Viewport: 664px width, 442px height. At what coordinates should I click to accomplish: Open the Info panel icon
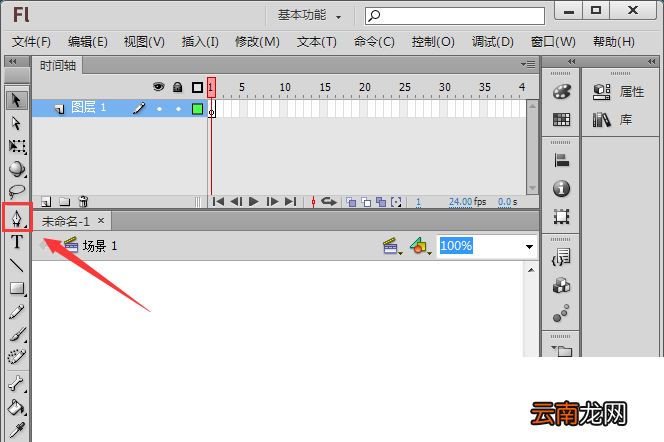(561, 188)
